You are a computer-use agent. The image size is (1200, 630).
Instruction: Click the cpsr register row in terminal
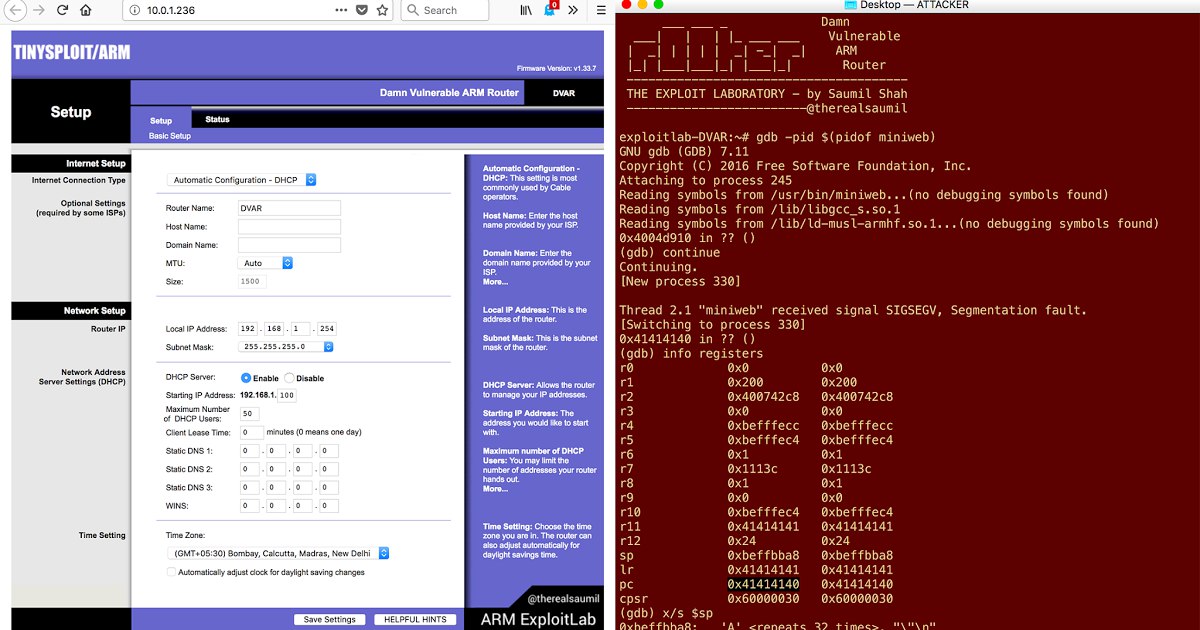pos(756,598)
